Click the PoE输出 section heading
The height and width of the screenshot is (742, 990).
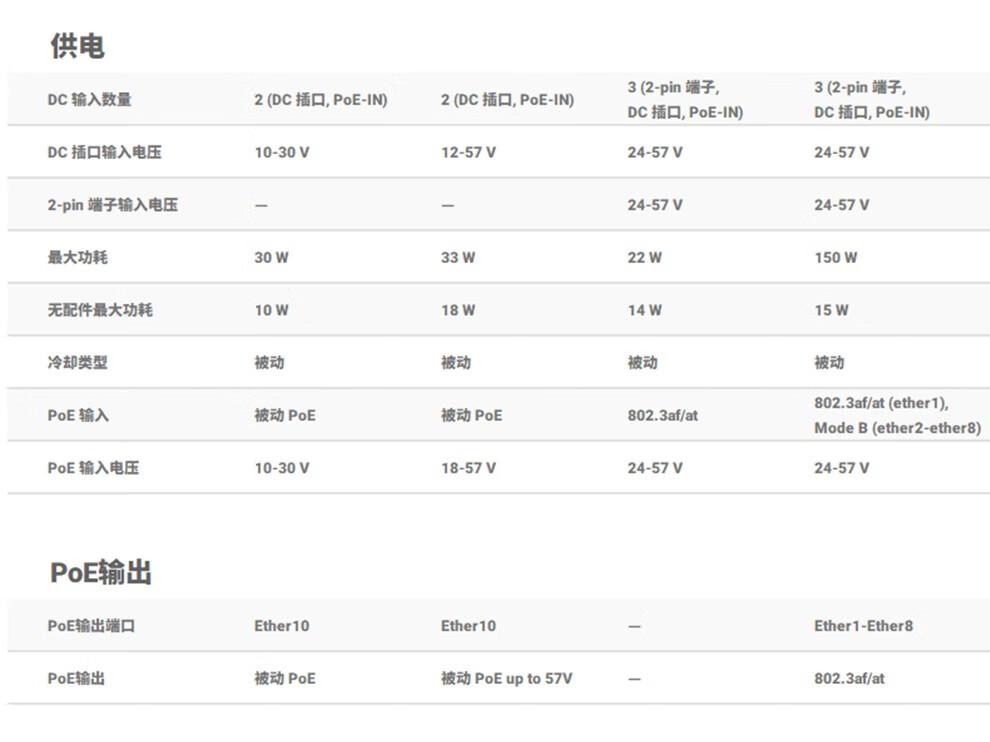pos(100,572)
